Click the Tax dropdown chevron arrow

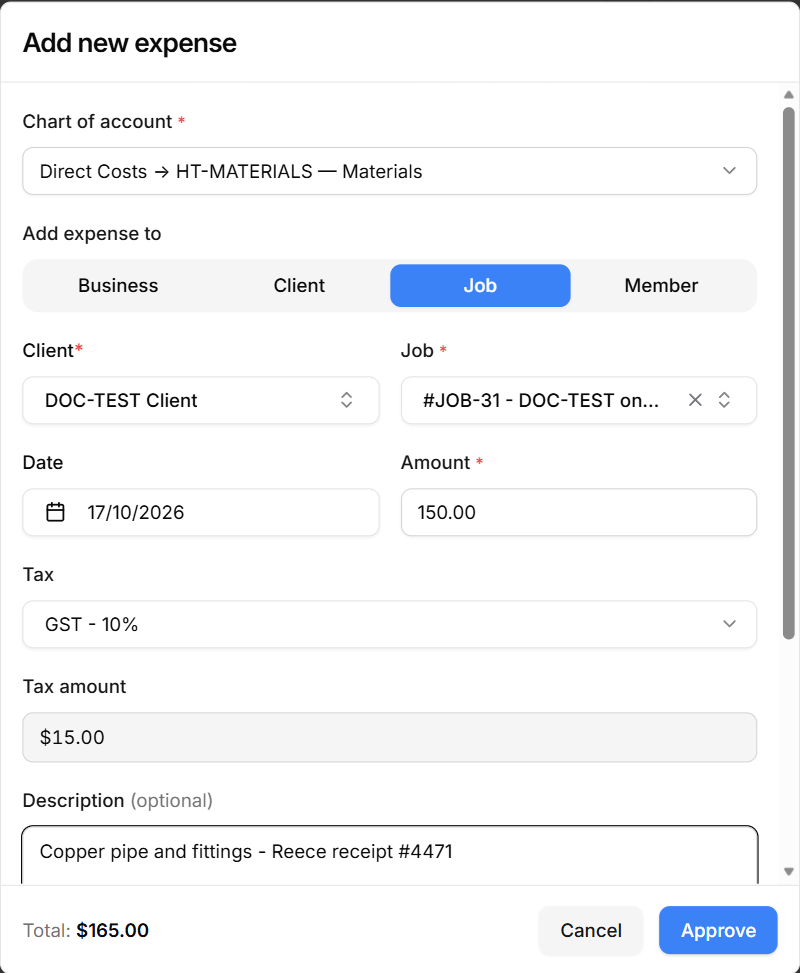tap(729, 624)
